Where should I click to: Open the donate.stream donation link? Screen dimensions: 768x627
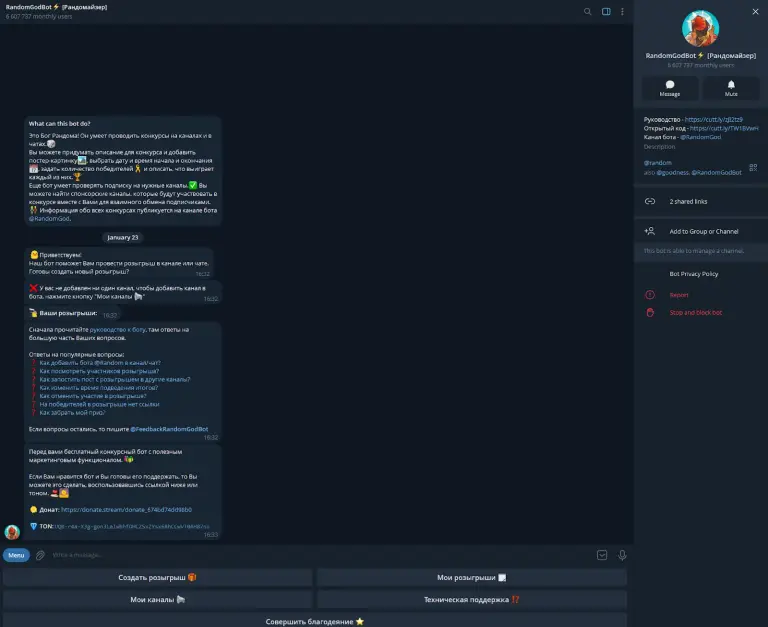(126, 510)
